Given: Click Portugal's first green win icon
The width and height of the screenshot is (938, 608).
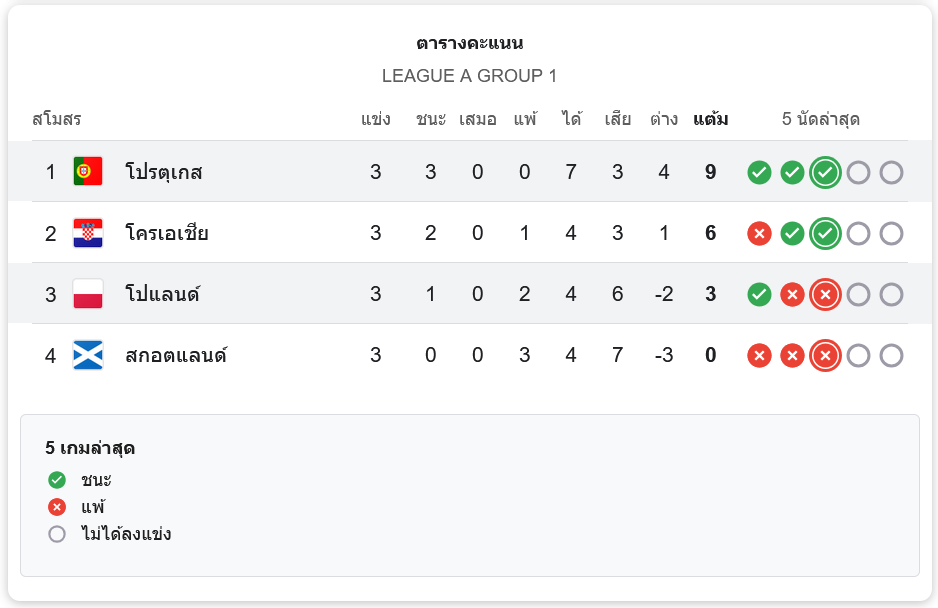Looking at the screenshot, I should 759,173.
